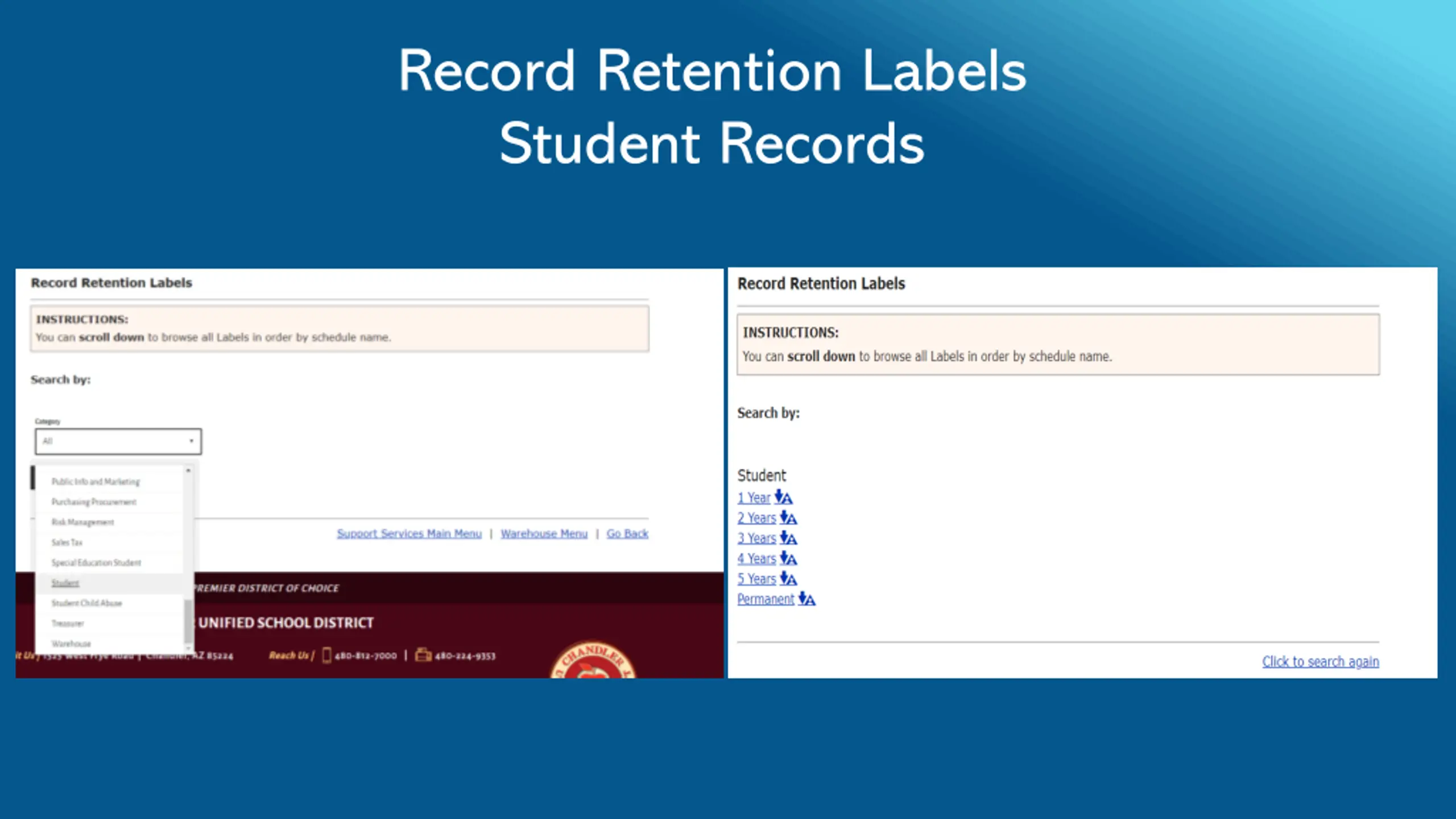1456x819 pixels.
Task: Open the Warehouse Menu link
Action: (x=544, y=533)
